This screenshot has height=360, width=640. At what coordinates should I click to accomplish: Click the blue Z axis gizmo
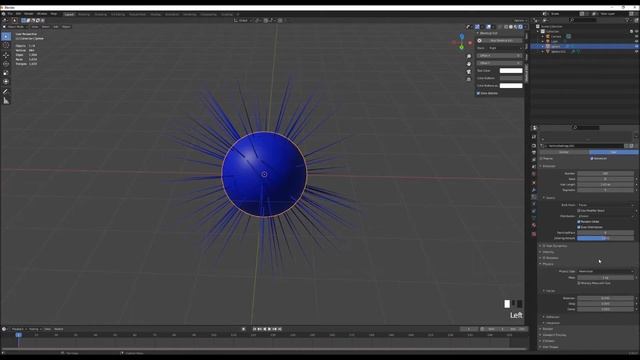point(462,37)
